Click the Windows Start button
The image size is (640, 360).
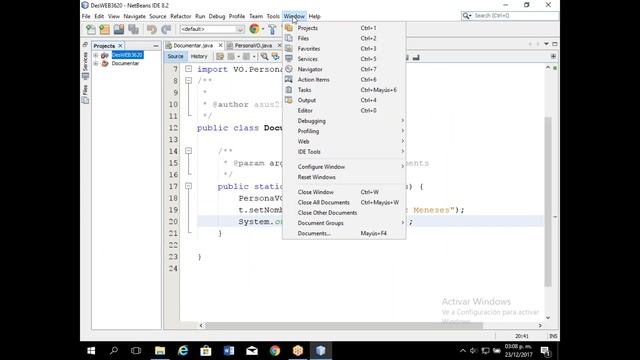click(91, 351)
